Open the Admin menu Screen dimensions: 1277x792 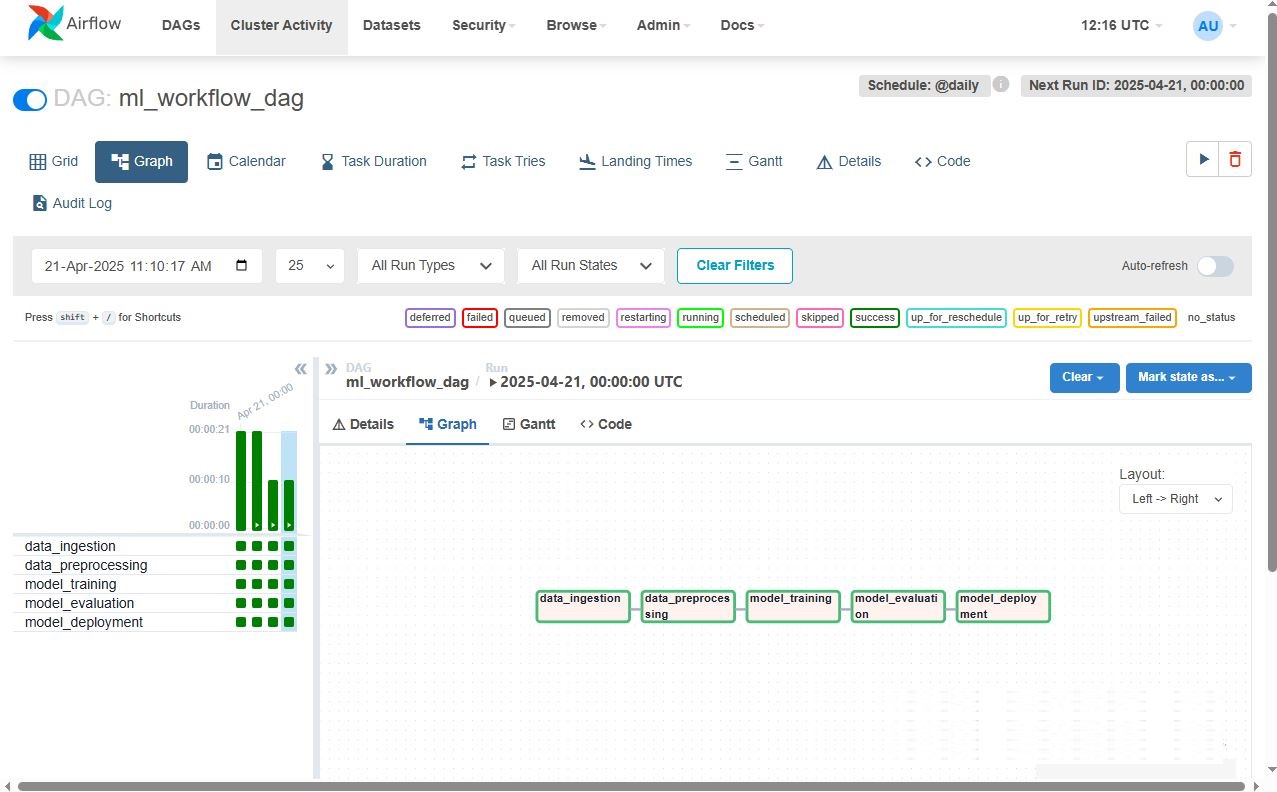click(x=663, y=26)
